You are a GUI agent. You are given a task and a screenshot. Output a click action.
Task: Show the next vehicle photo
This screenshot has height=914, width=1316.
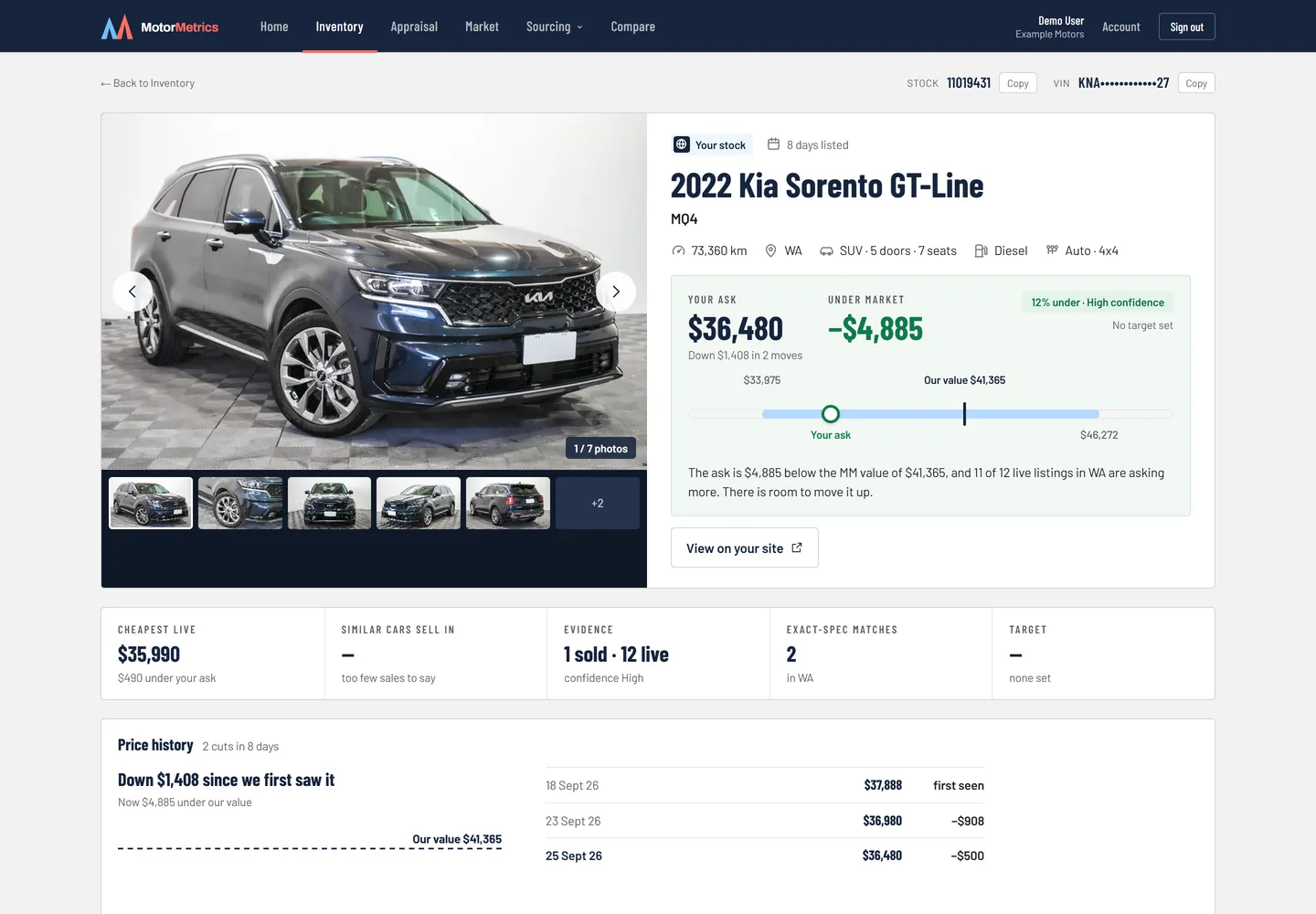click(x=616, y=292)
